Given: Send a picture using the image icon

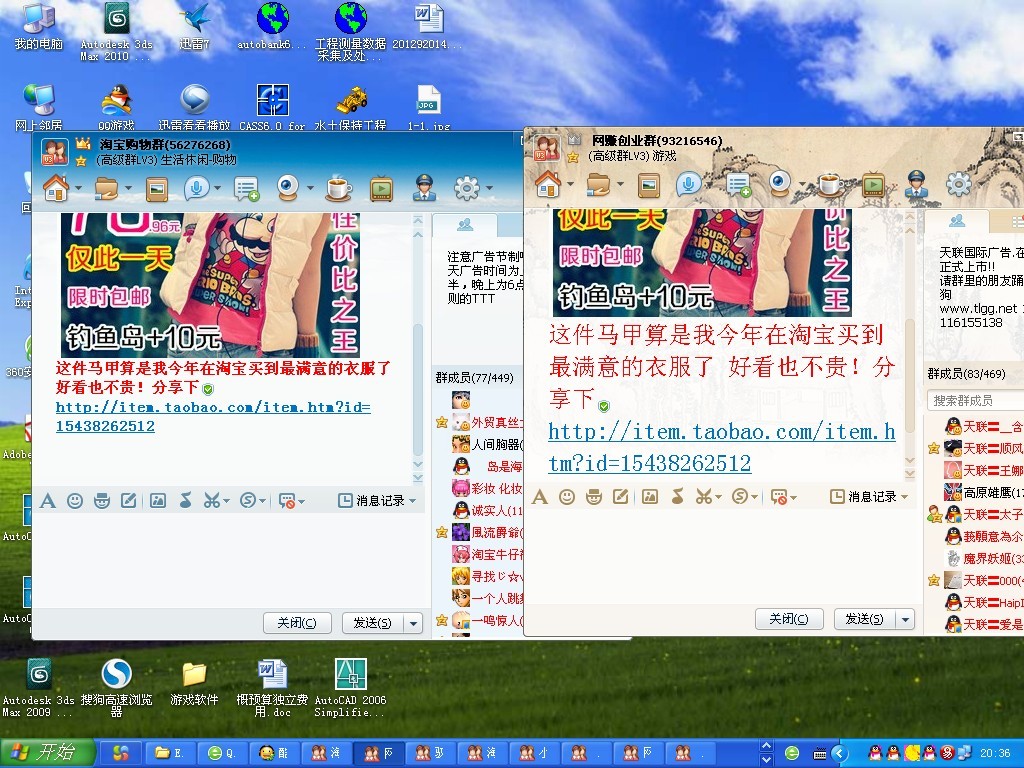Looking at the screenshot, I should (648, 497).
